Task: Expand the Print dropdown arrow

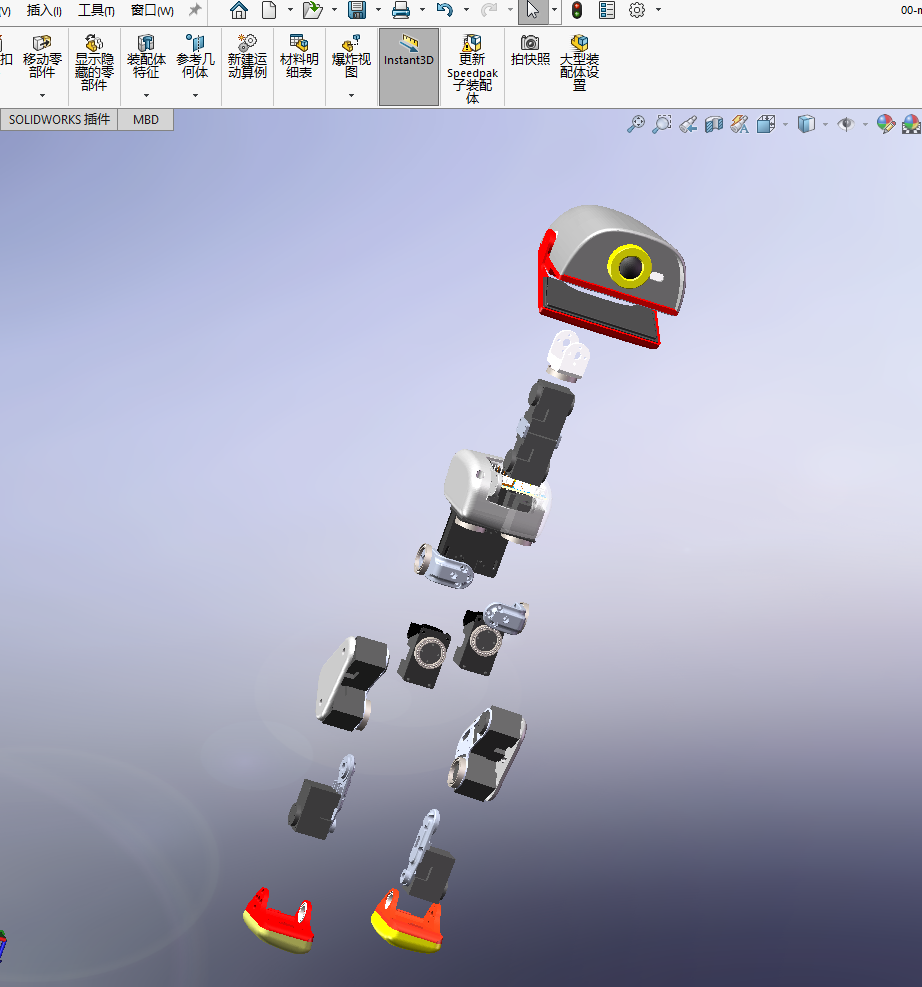Action: click(422, 10)
